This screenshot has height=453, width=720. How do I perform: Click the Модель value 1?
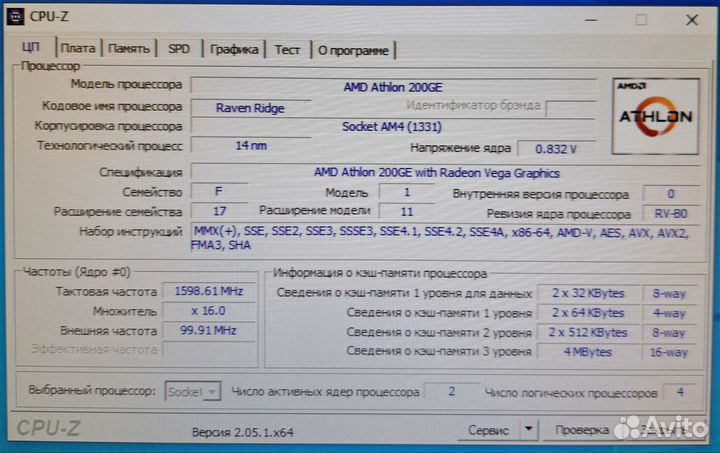(x=406, y=192)
